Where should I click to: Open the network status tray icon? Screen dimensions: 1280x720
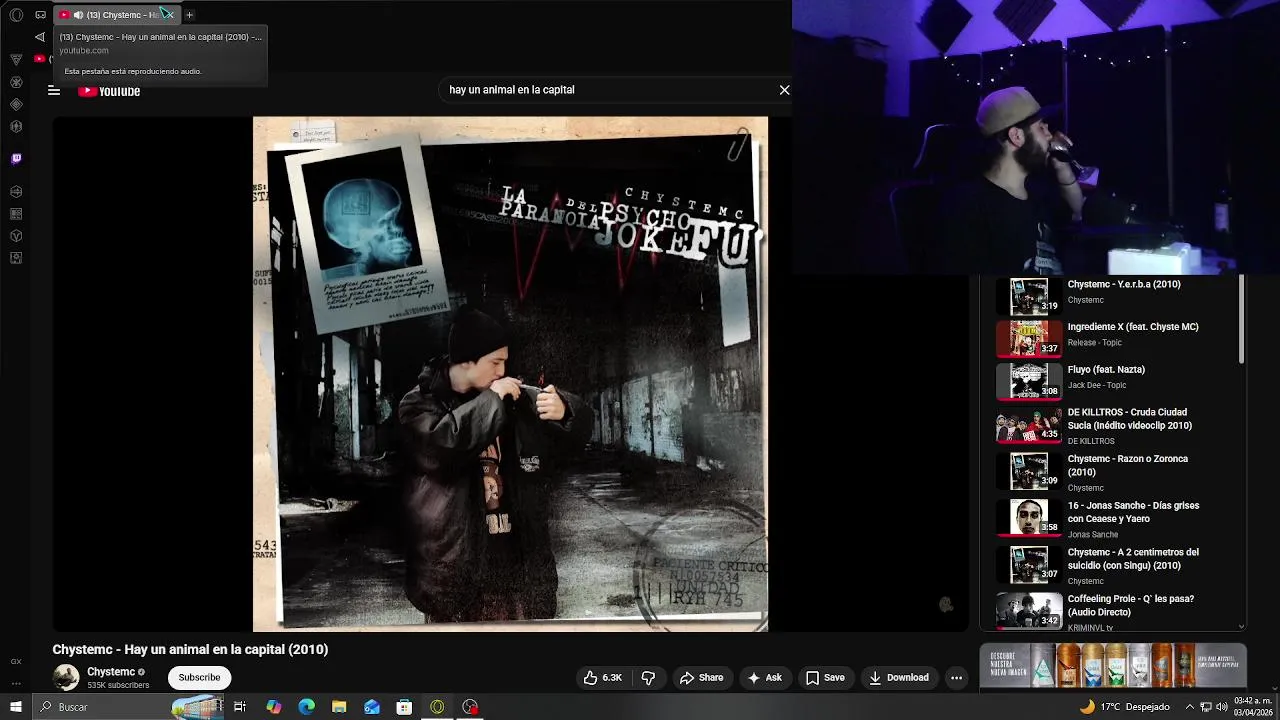tap(1206, 707)
